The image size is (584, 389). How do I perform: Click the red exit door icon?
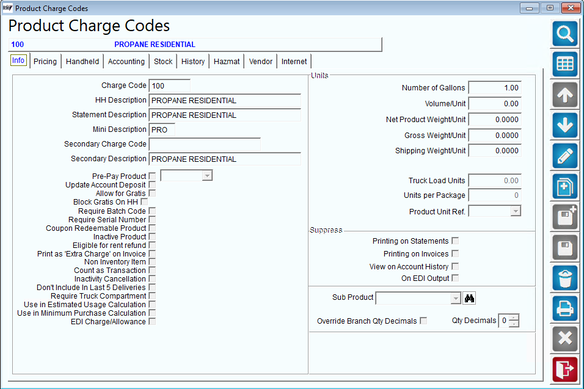[565, 370]
